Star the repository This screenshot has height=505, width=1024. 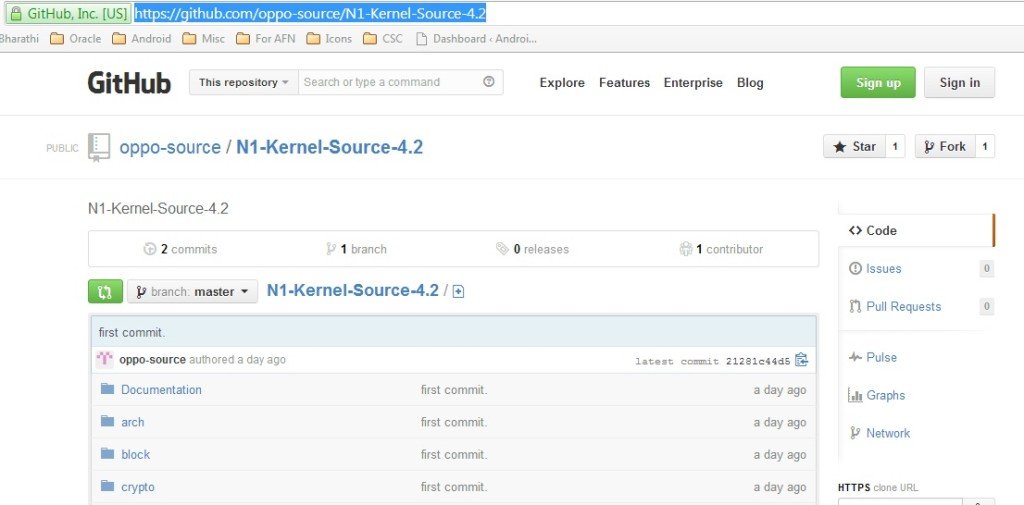[x=854, y=146]
